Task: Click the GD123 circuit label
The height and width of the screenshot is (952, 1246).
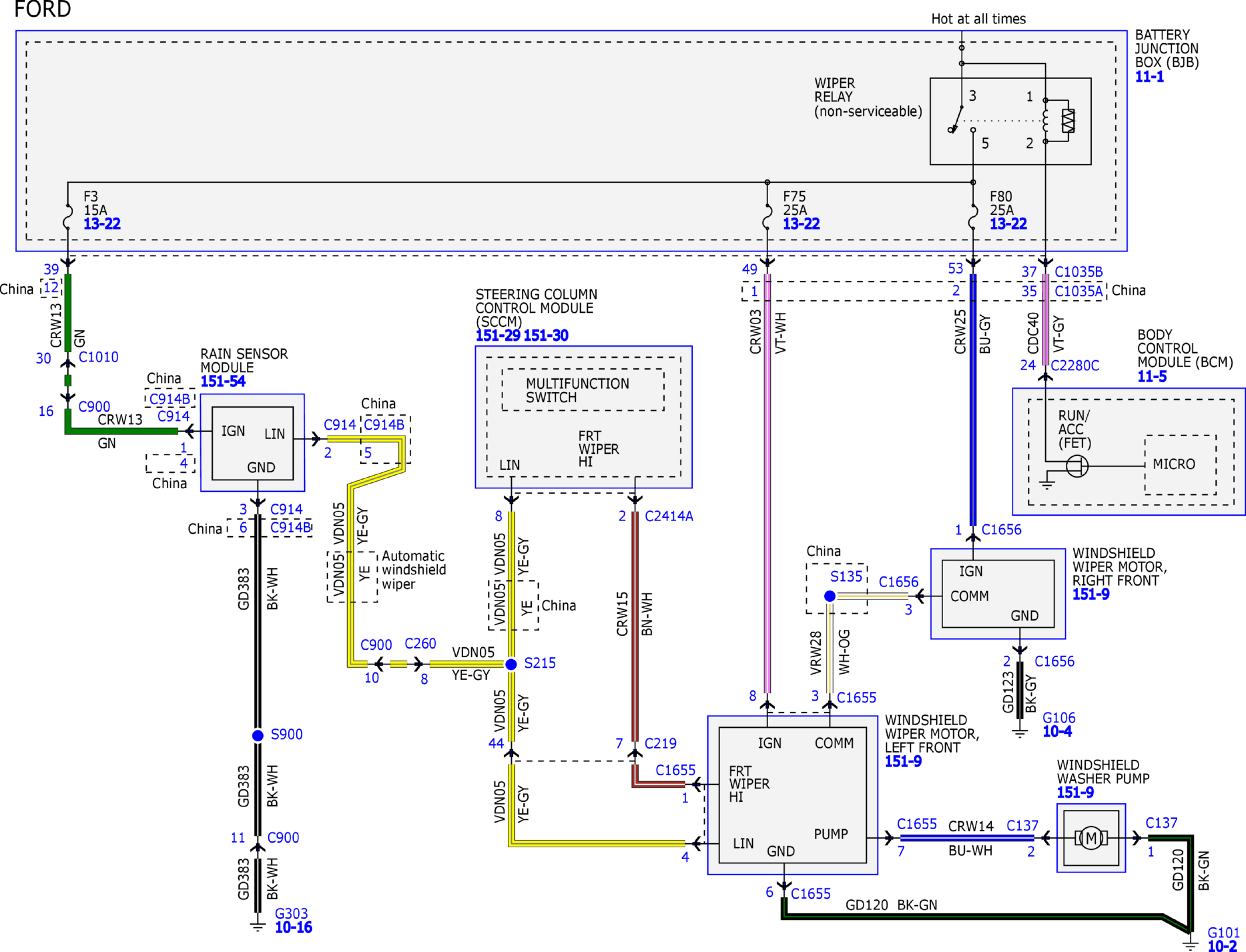Action: point(1008,692)
